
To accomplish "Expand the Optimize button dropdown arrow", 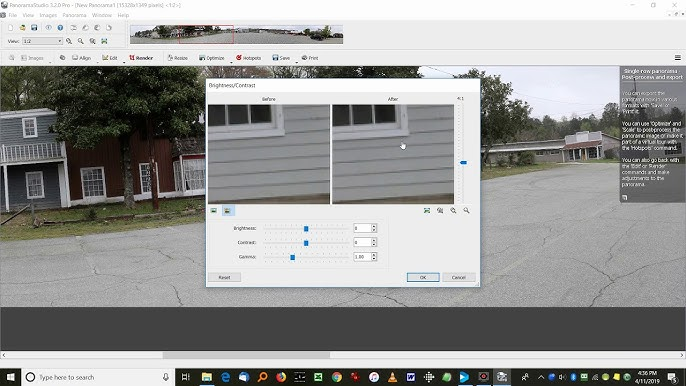I will point(231,62).
